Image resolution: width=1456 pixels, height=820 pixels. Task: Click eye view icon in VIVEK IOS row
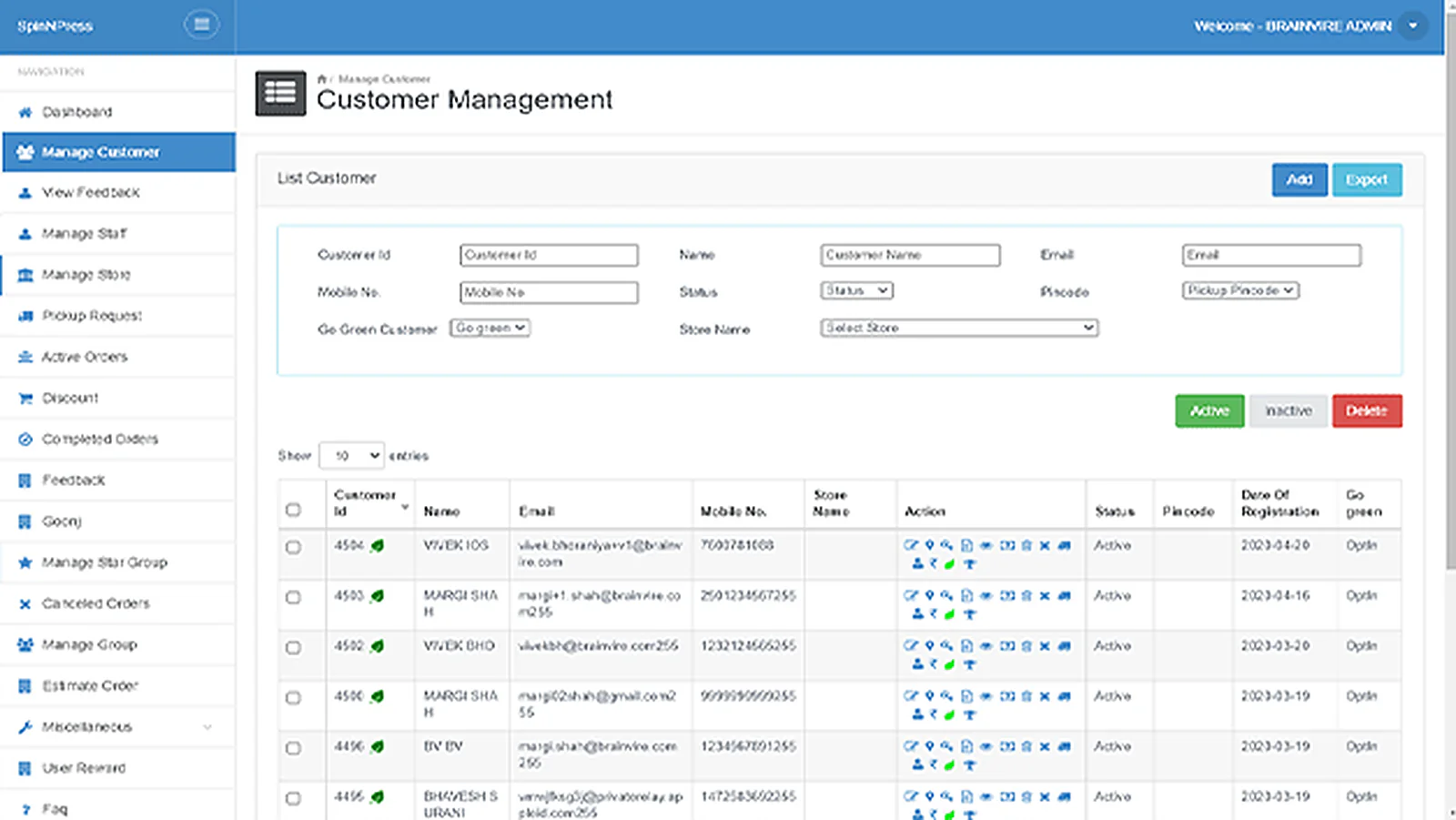[986, 545]
